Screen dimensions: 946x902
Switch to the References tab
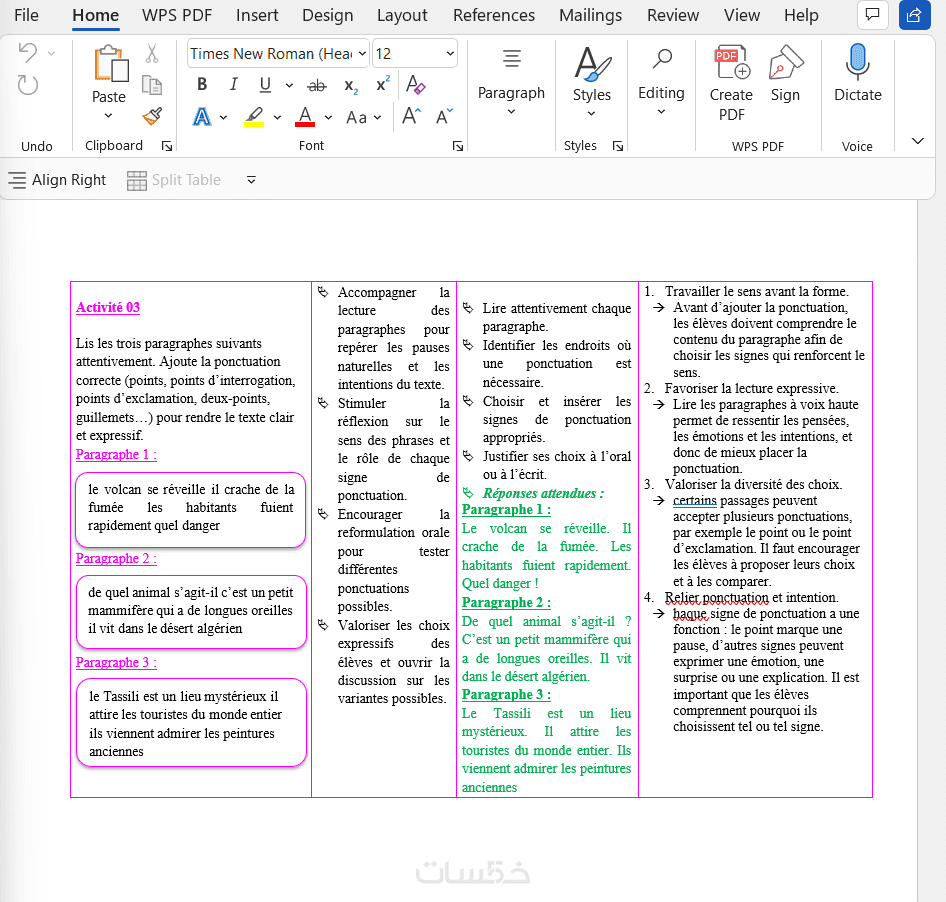494,15
